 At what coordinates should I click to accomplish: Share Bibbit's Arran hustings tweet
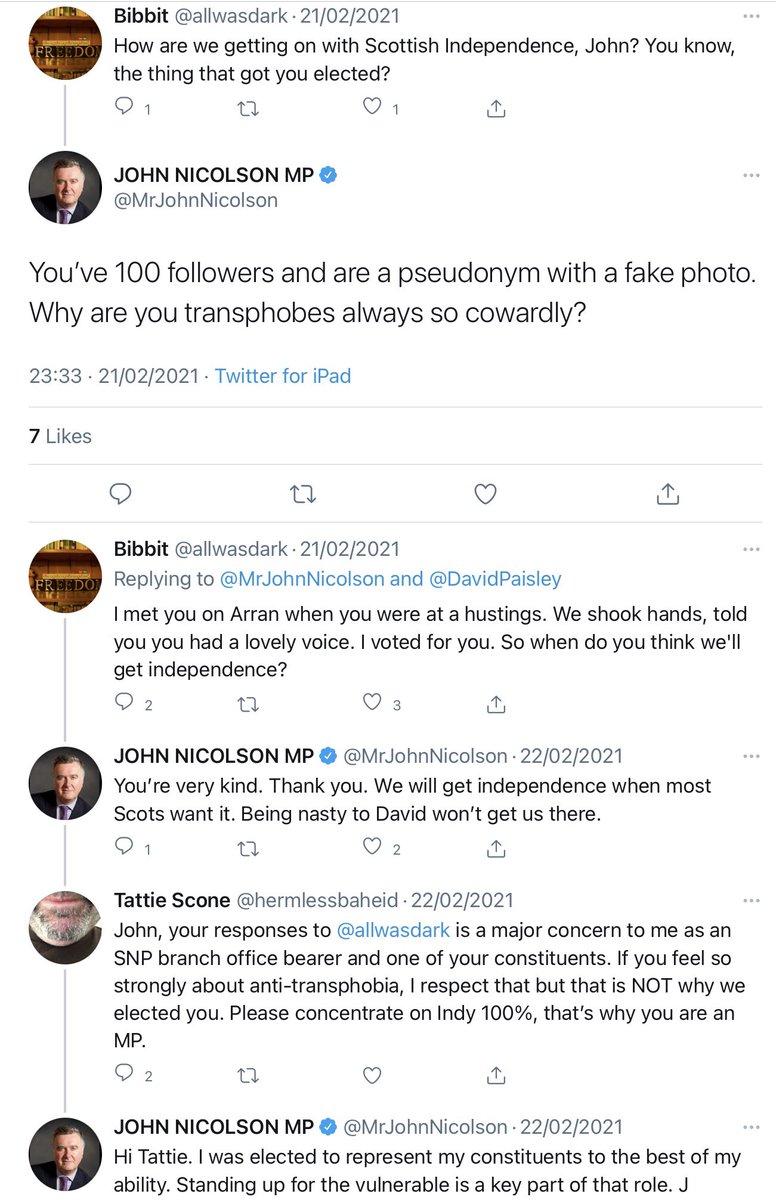coord(495,704)
